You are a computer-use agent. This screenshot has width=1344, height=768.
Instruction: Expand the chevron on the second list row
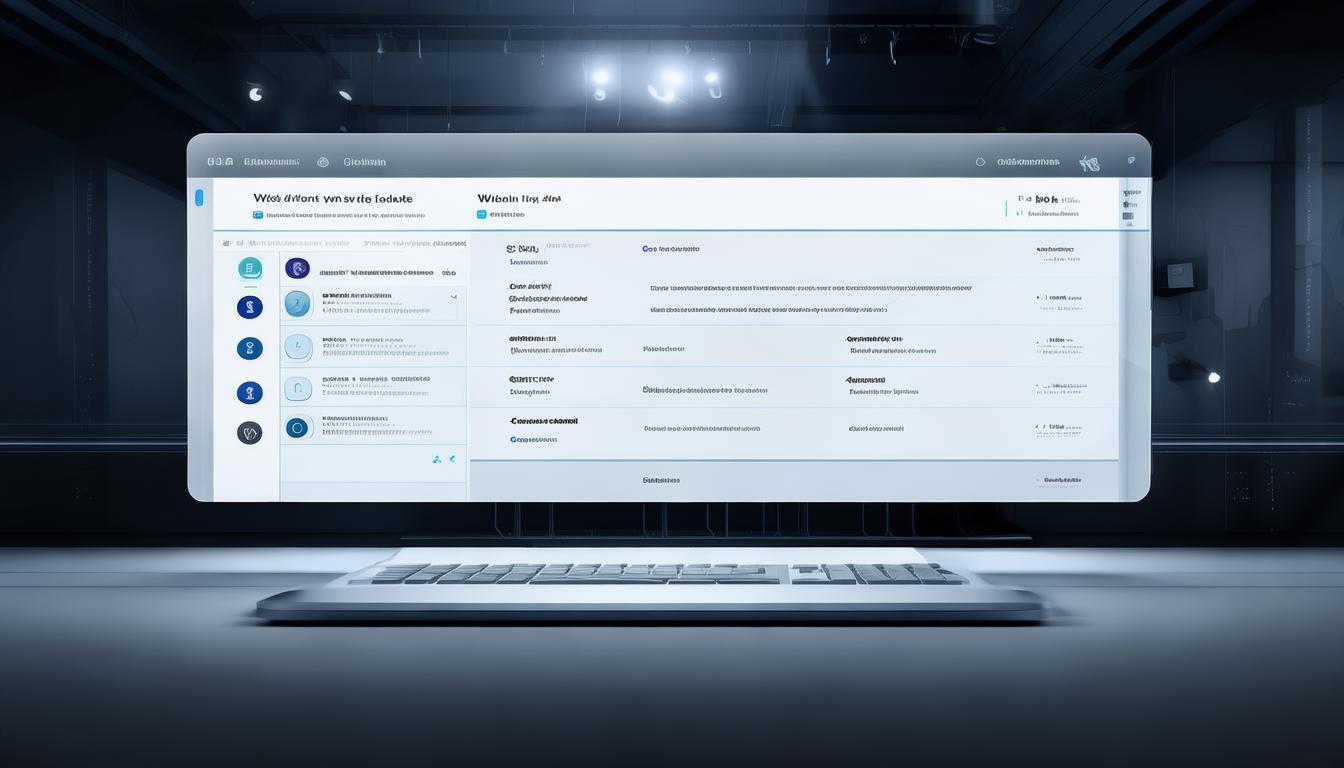point(454,297)
